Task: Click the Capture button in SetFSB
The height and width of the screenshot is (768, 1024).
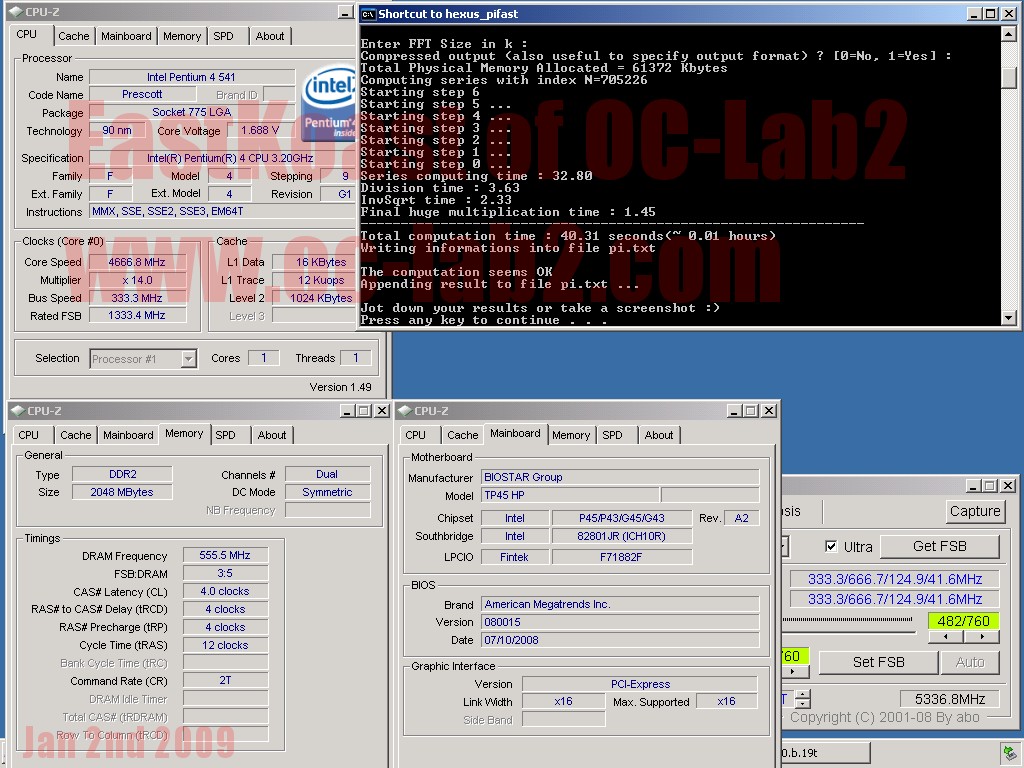Action: (x=975, y=511)
